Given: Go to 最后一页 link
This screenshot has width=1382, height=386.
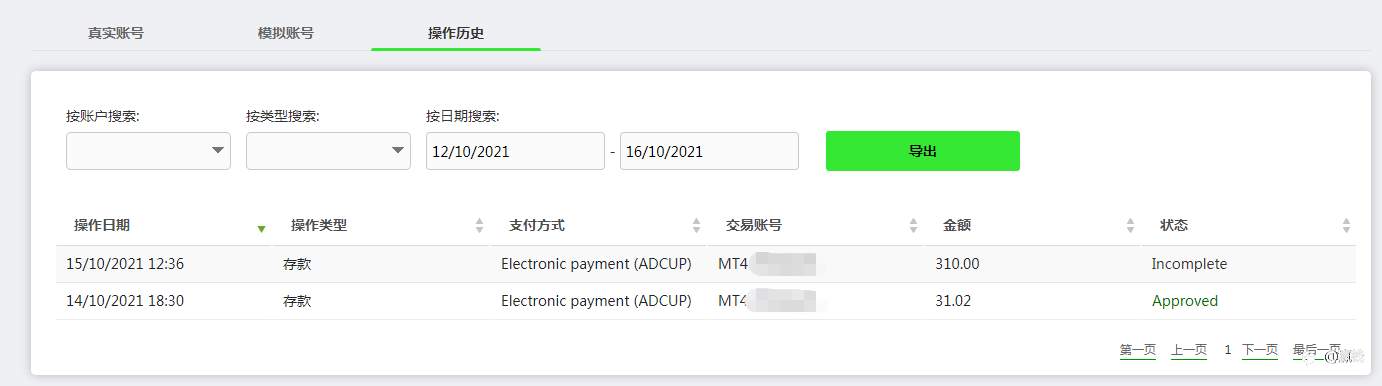Looking at the screenshot, I should [1317, 350].
